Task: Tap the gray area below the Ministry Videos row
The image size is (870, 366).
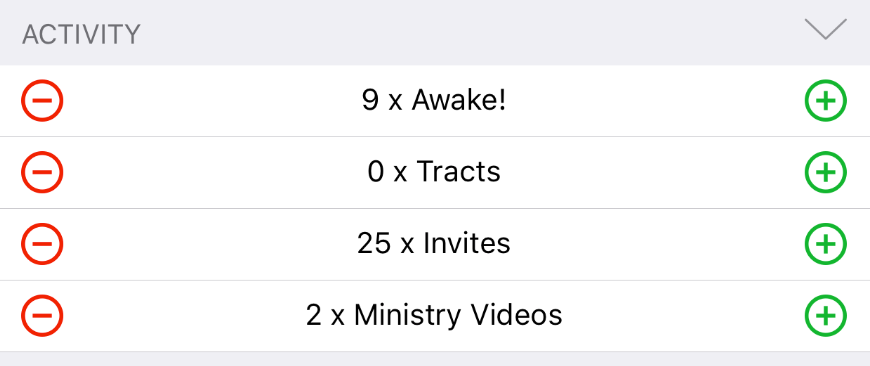Action: (435, 359)
